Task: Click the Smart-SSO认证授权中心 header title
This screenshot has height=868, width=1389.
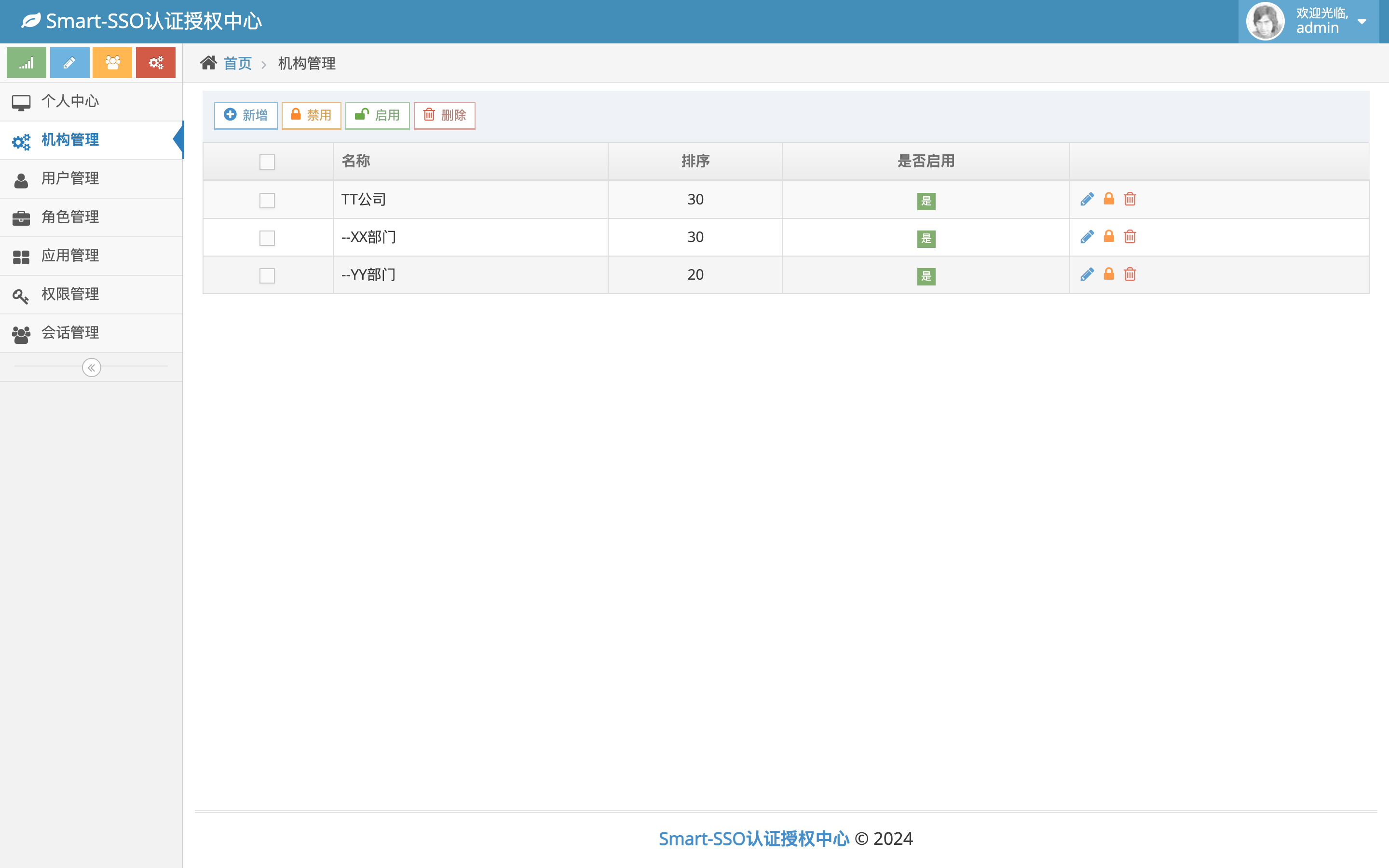Action: [x=154, y=21]
